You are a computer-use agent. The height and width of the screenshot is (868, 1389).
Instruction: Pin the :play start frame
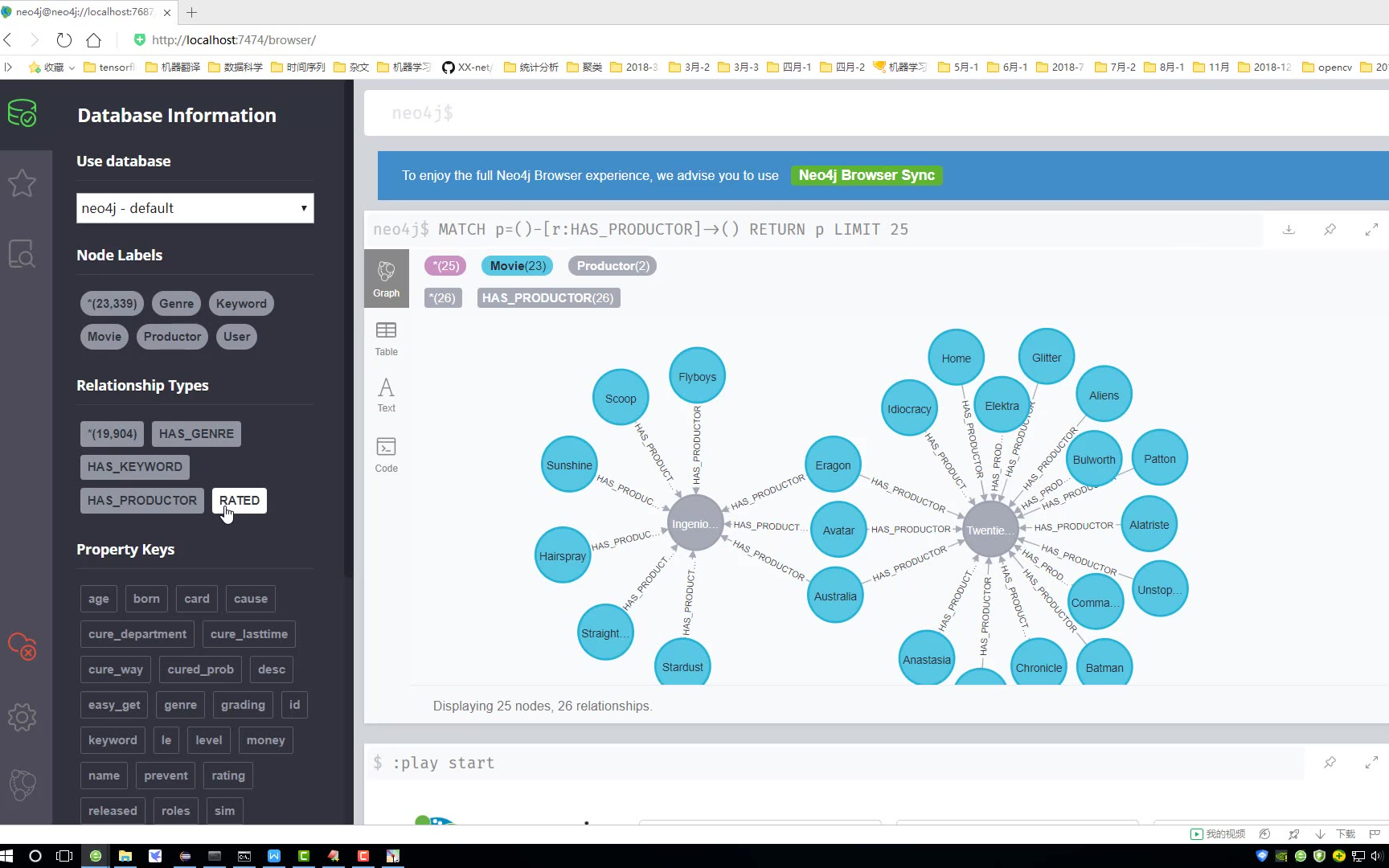pyautogui.click(x=1330, y=763)
